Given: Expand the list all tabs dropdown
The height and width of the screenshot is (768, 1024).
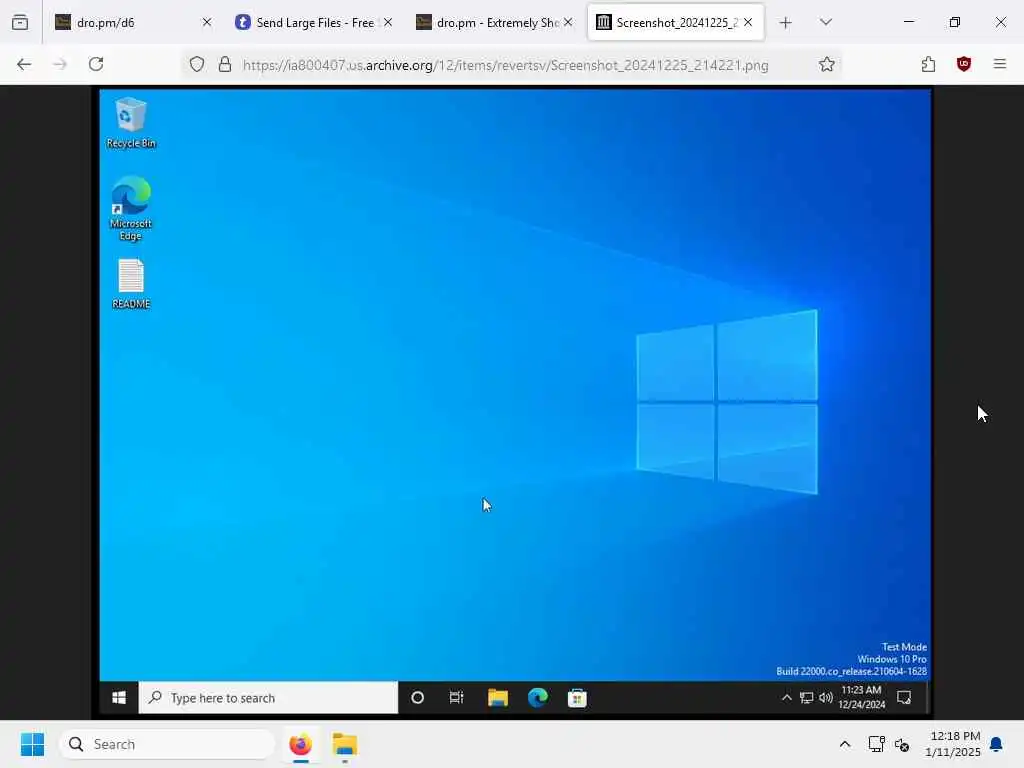Looking at the screenshot, I should pos(825,22).
